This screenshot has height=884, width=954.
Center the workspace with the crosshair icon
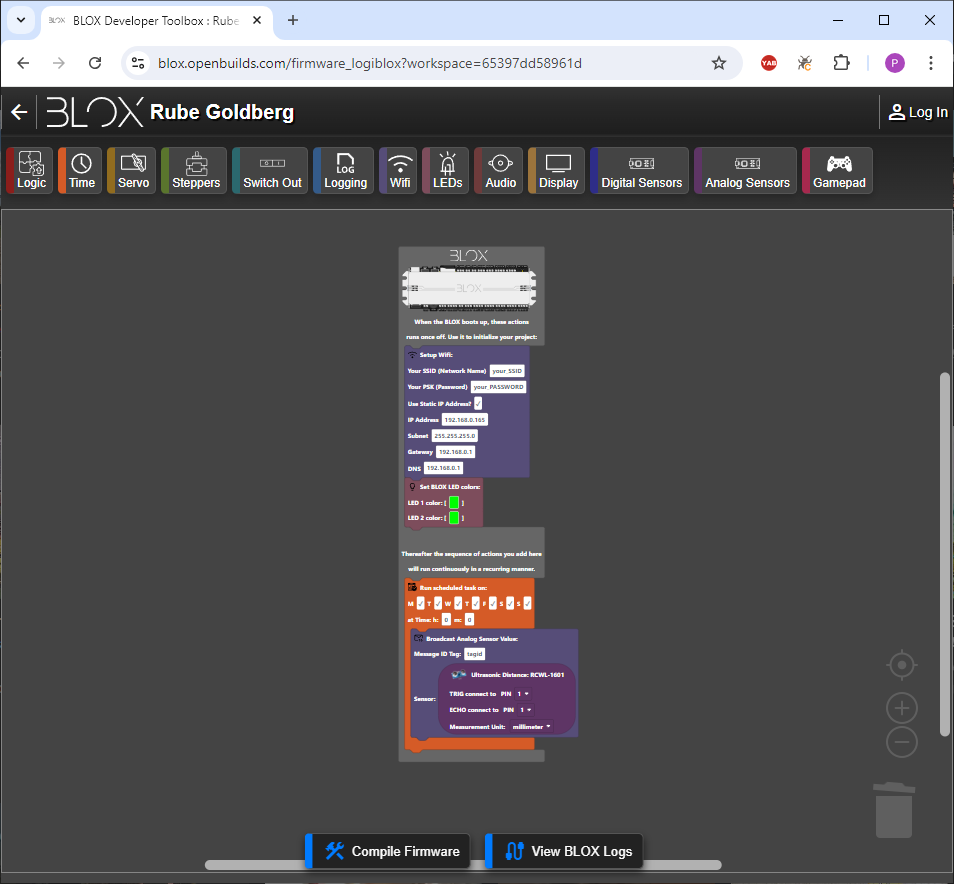click(902, 665)
